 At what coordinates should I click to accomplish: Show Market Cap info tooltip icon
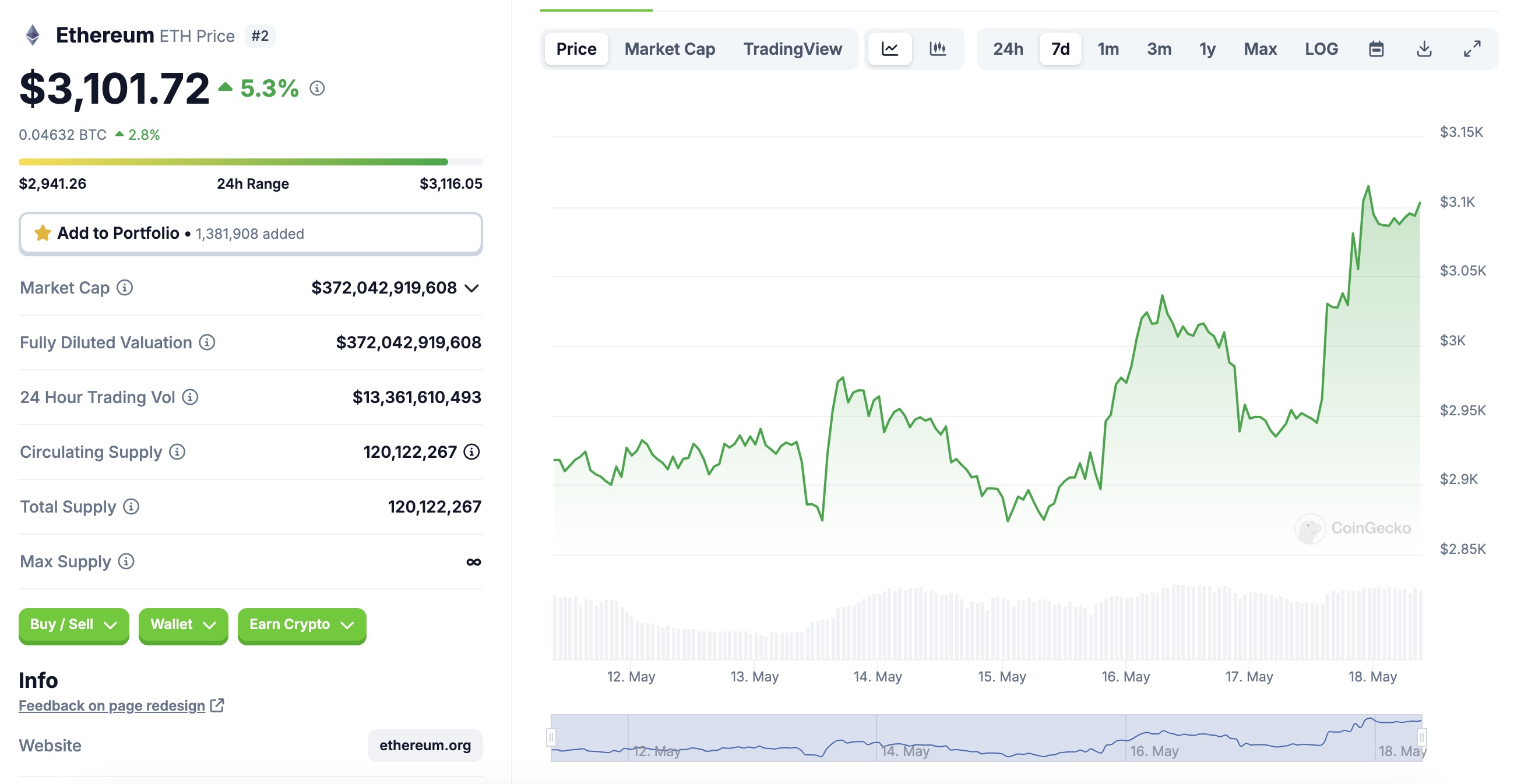pos(125,288)
